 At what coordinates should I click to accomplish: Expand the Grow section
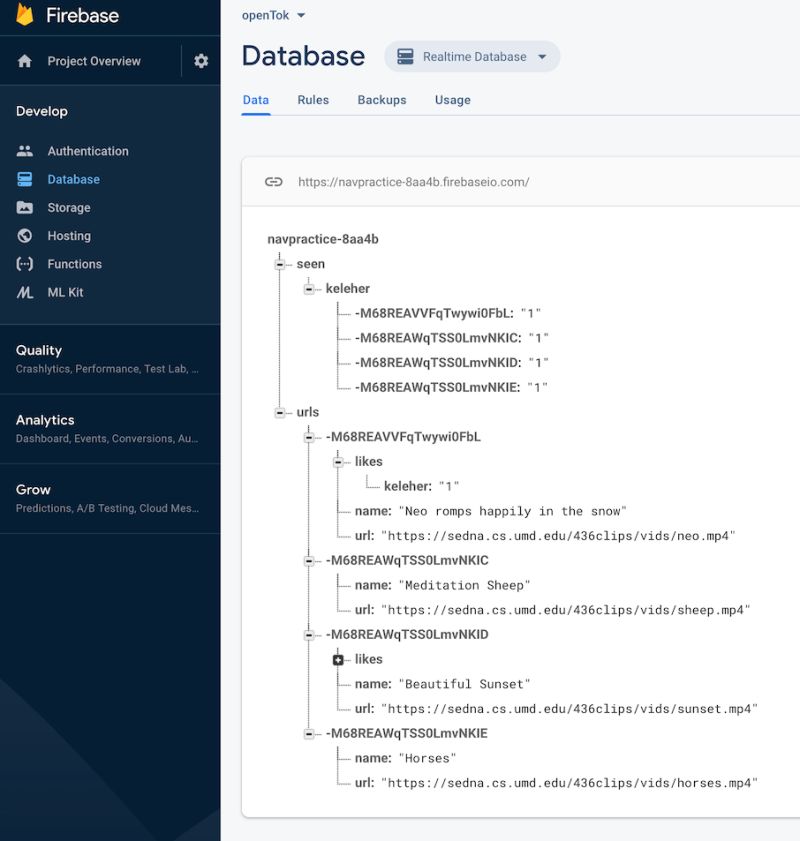click(x=110, y=499)
